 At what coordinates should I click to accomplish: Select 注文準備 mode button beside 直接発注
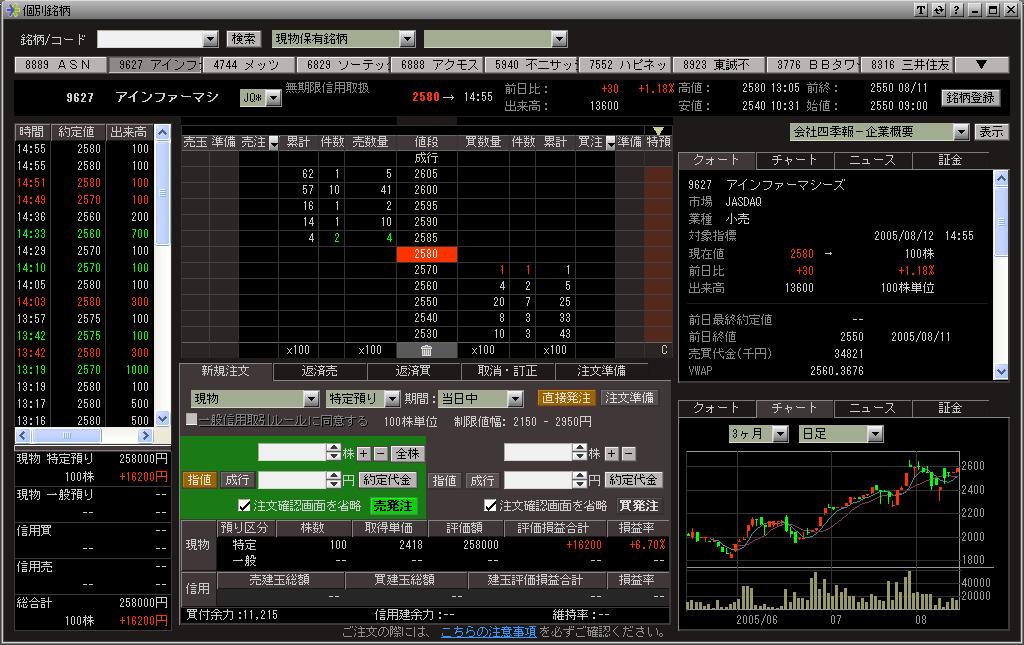tap(629, 398)
